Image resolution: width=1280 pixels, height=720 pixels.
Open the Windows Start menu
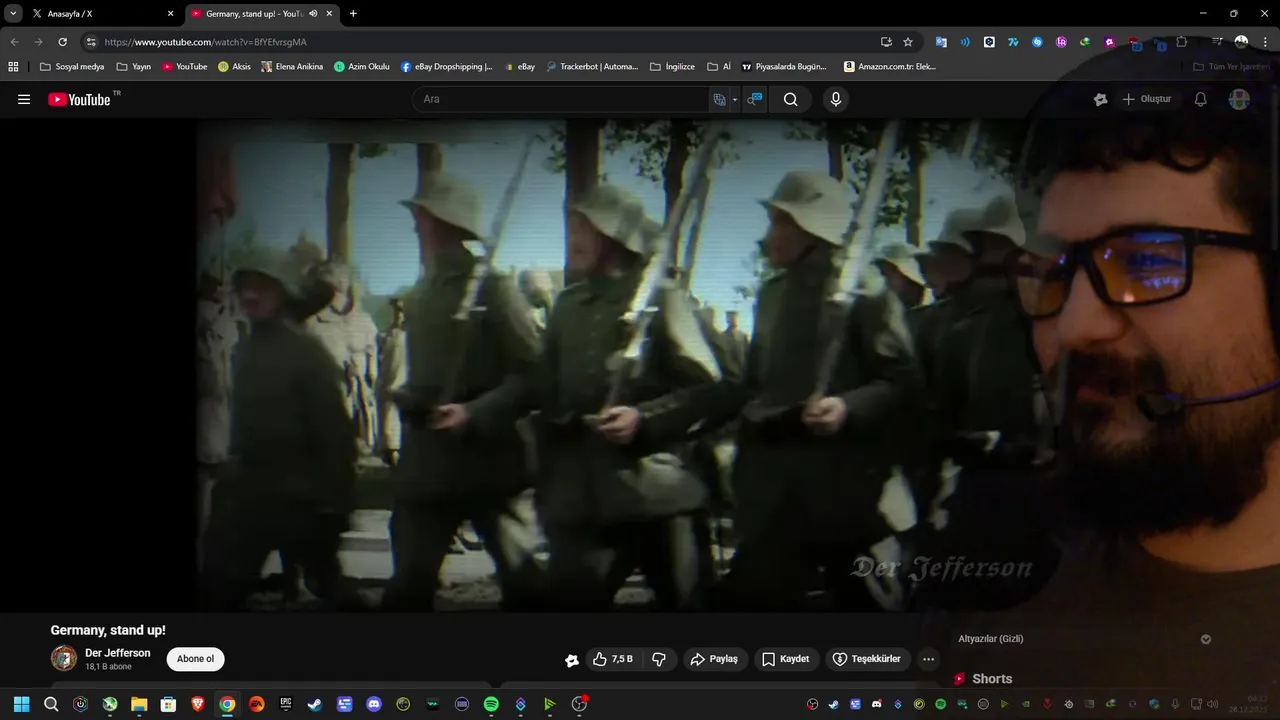[21, 704]
